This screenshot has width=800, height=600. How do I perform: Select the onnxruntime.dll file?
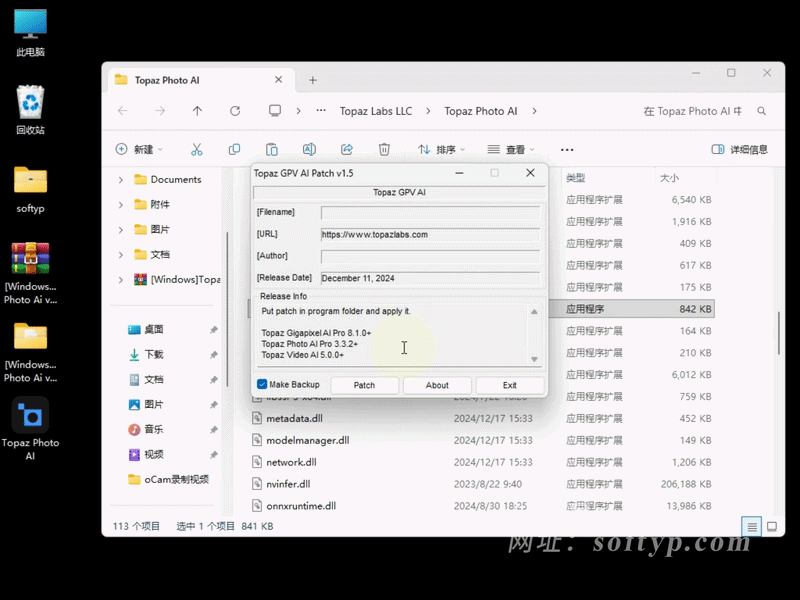pyautogui.click(x=301, y=506)
